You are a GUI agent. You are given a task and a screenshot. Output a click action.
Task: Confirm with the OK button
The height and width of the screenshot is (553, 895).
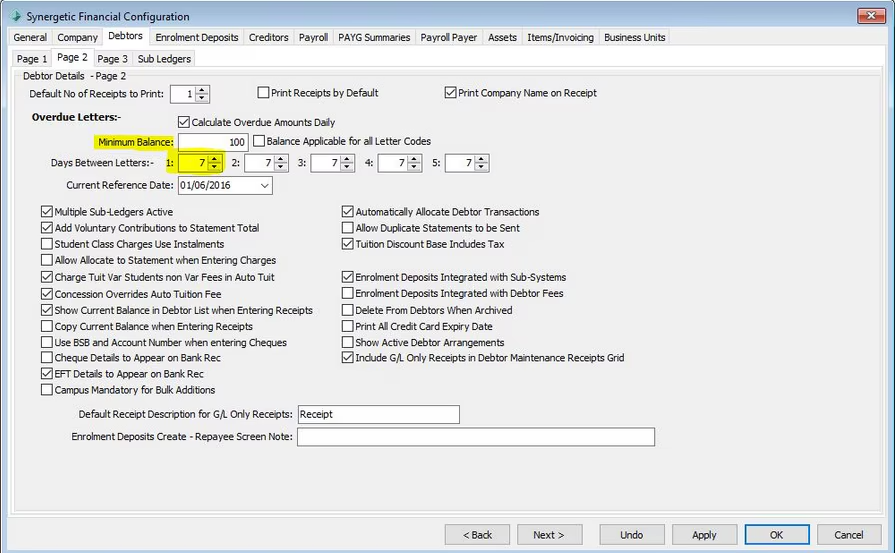(777, 535)
